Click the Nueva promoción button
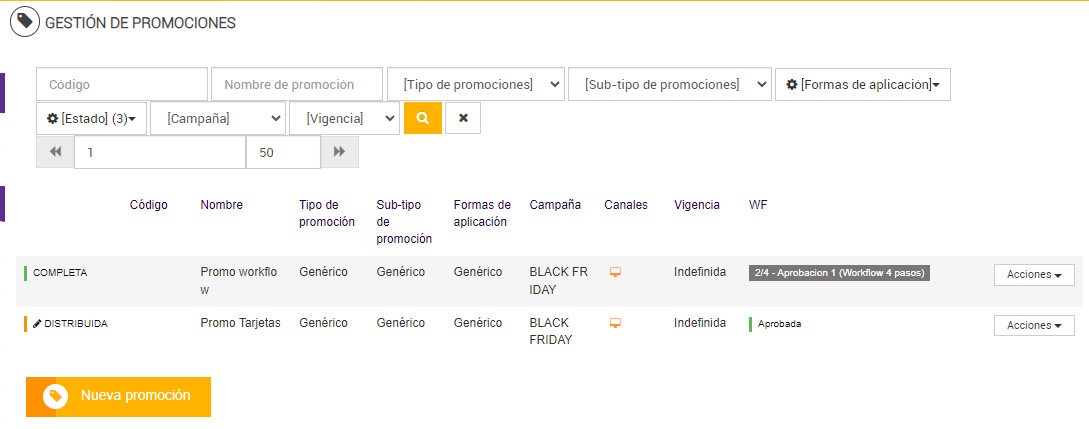This screenshot has height=429, width=1089. tap(118, 396)
